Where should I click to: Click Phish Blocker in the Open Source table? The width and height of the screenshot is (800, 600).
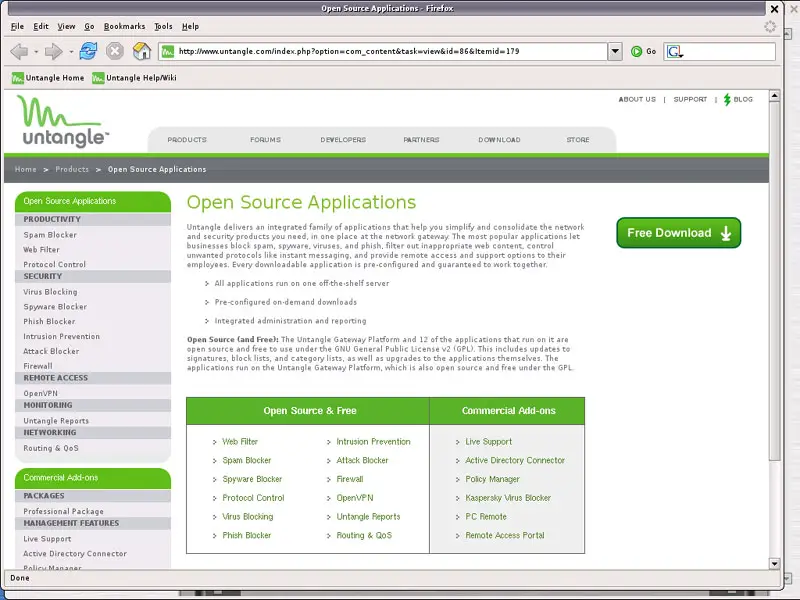(x=247, y=536)
